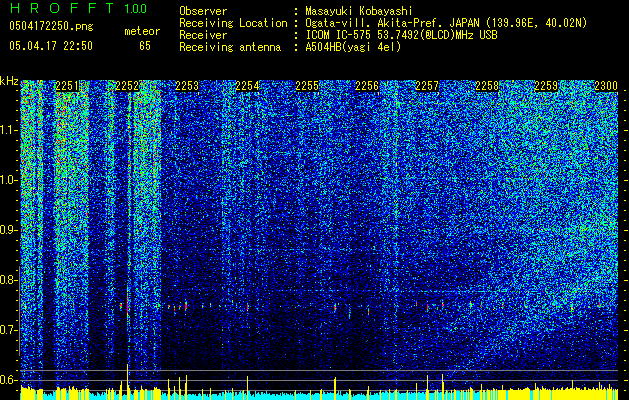Click the 2253 time marker
Image resolution: width=629 pixels, height=400 pixels.
coord(187,86)
